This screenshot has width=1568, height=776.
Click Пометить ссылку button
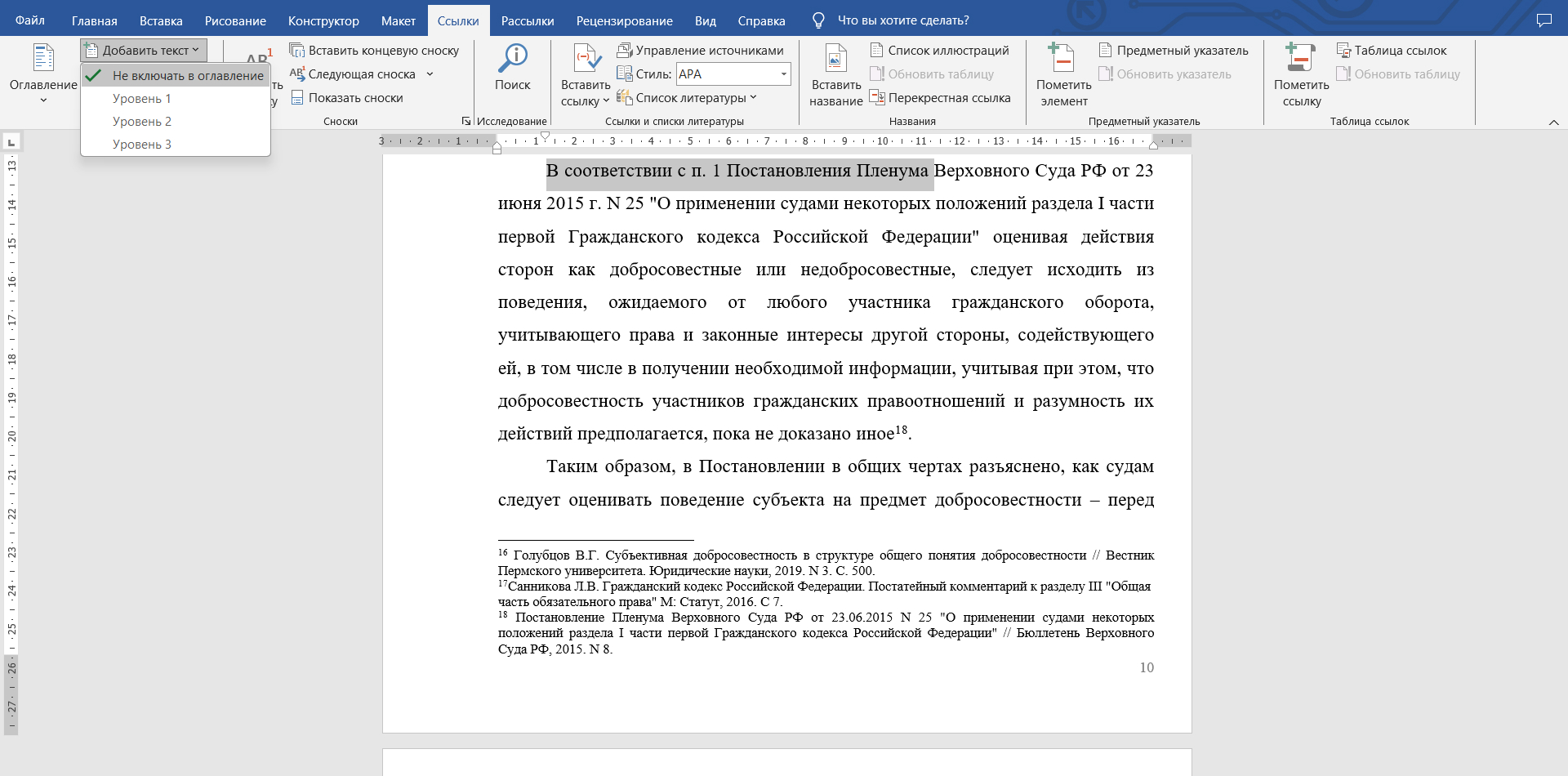pos(1301,75)
